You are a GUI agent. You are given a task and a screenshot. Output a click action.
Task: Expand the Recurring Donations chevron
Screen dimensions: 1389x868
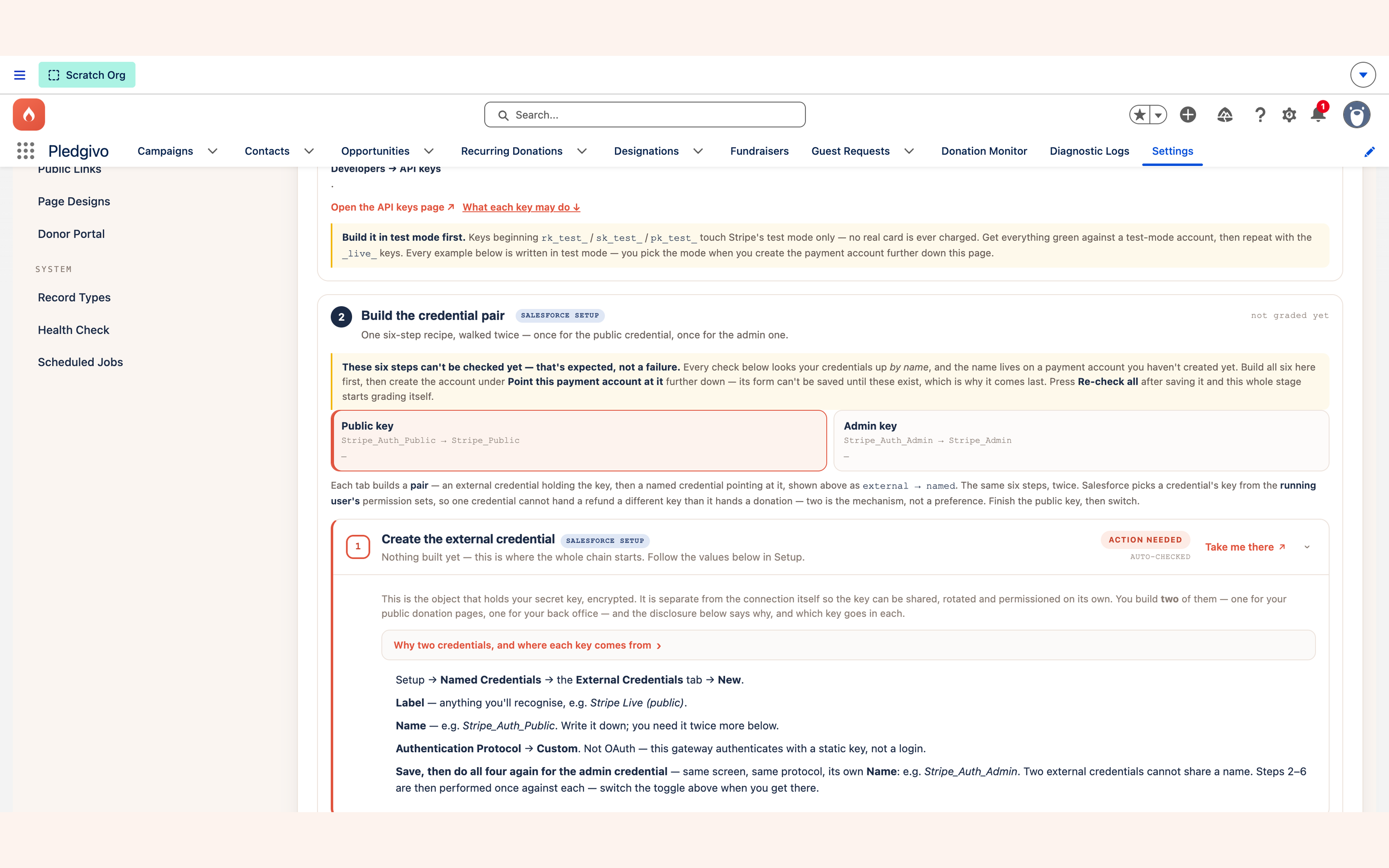(582, 151)
